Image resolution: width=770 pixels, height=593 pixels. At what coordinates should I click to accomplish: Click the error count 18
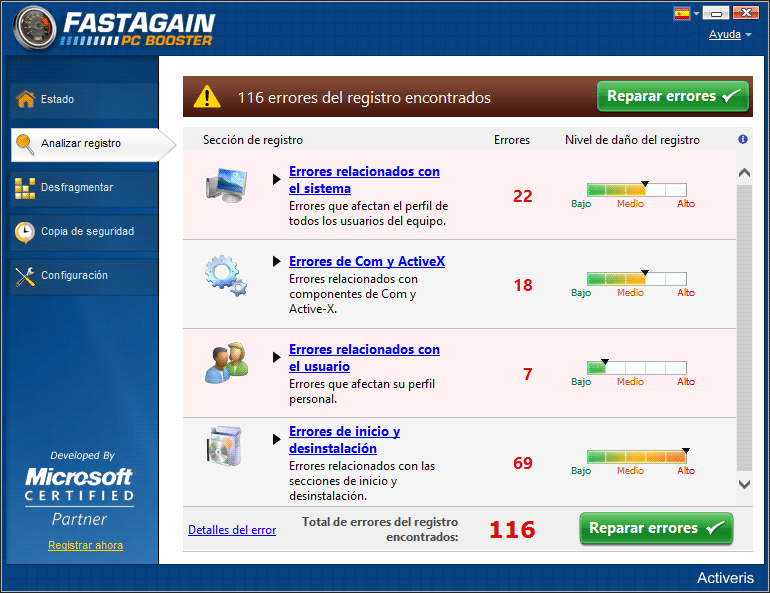pos(523,285)
